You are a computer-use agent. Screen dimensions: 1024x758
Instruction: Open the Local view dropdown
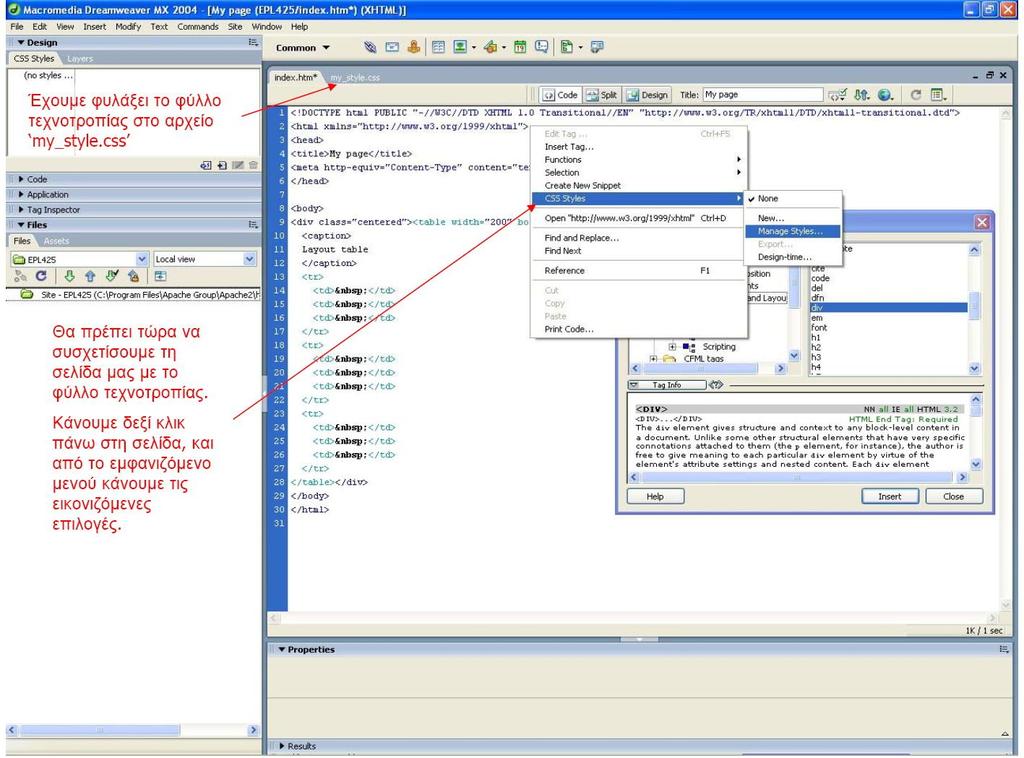coord(249,259)
